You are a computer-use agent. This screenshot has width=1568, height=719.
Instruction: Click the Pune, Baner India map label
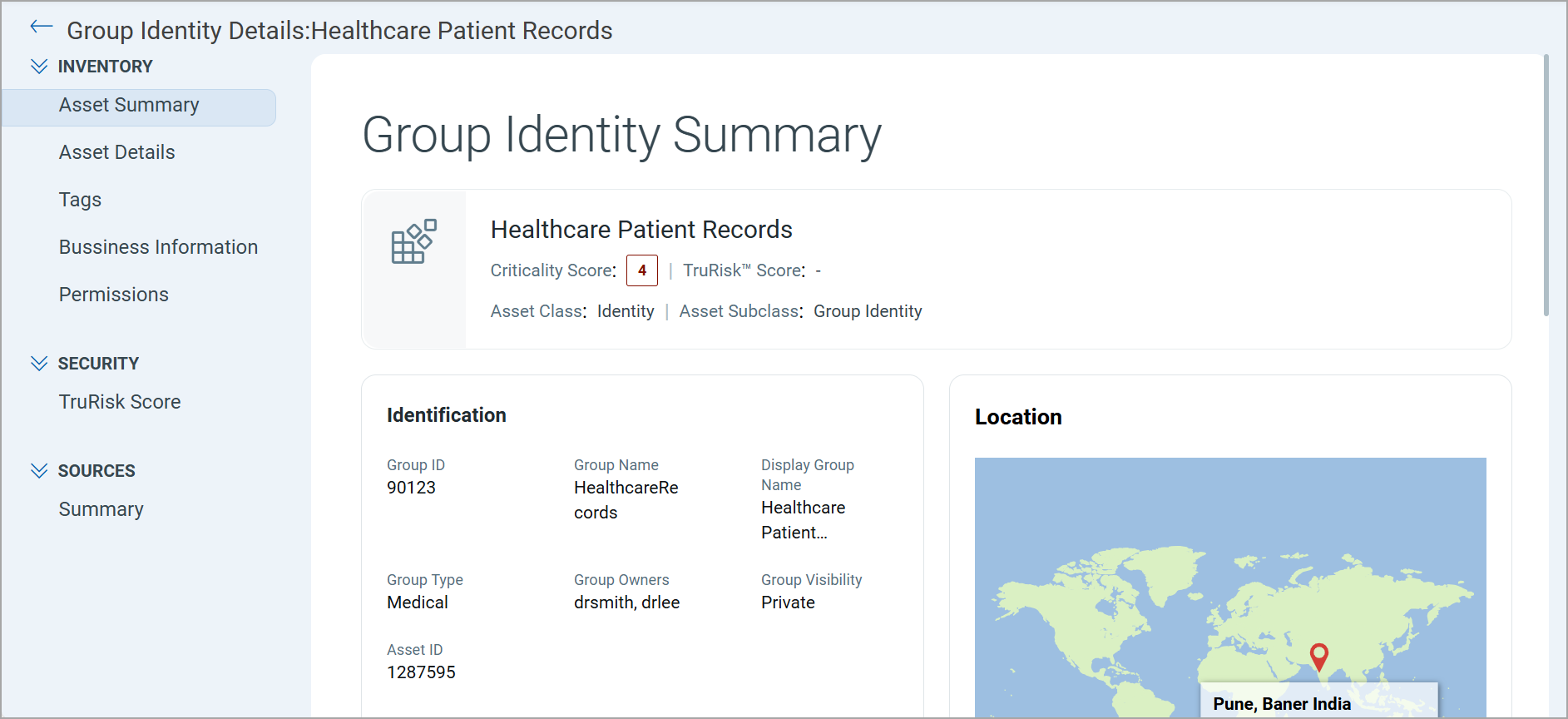point(1281,704)
